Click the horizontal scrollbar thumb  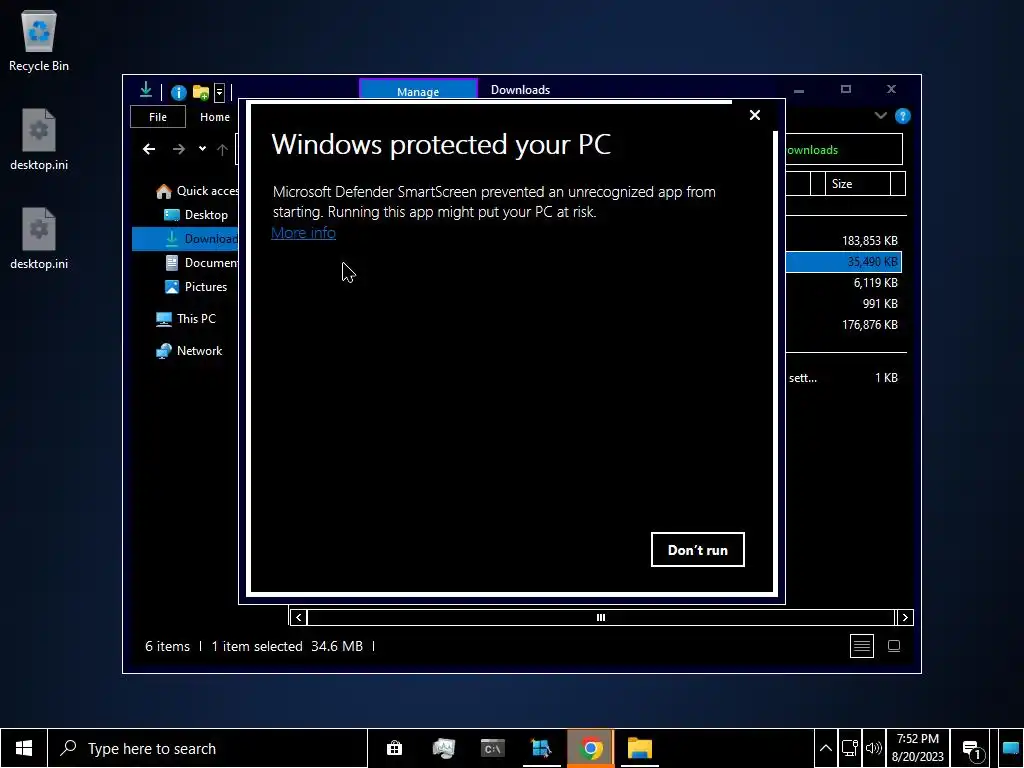(x=601, y=617)
